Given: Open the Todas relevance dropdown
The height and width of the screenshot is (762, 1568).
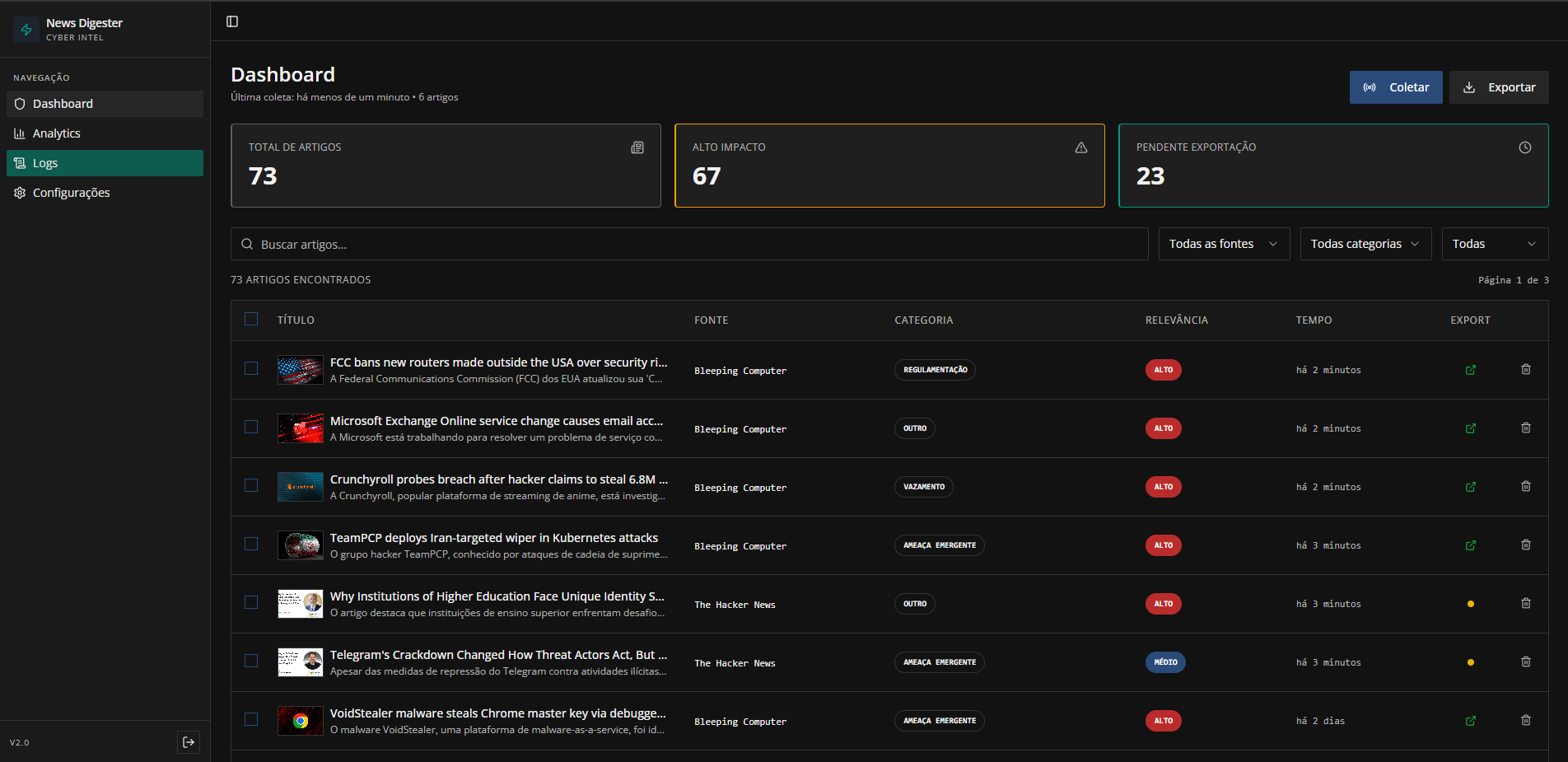Looking at the screenshot, I should pyautogui.click(x=1495, y=243).
